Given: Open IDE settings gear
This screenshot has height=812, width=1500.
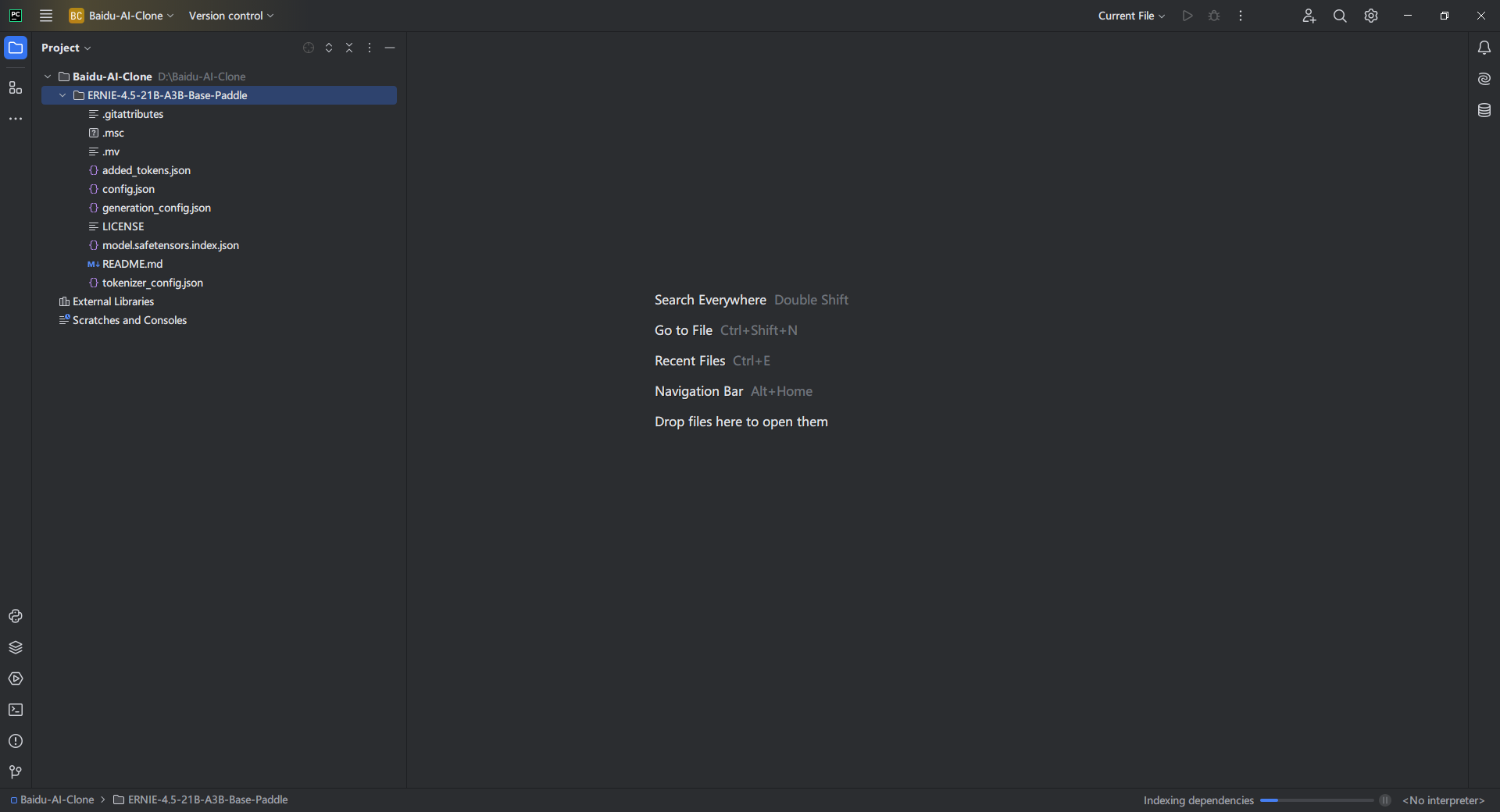Looking at the screenshot, I should click(1371, 16).
